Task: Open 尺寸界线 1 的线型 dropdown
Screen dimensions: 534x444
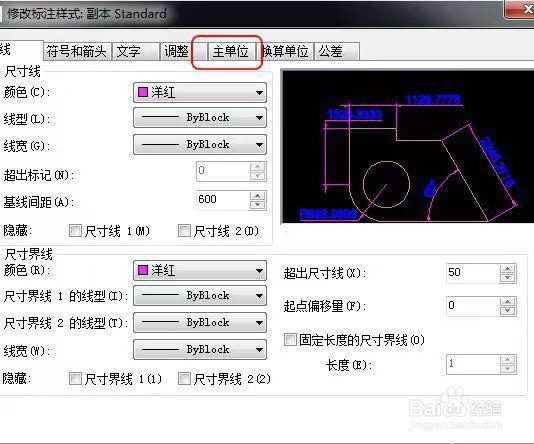Action: coord(200,296)
